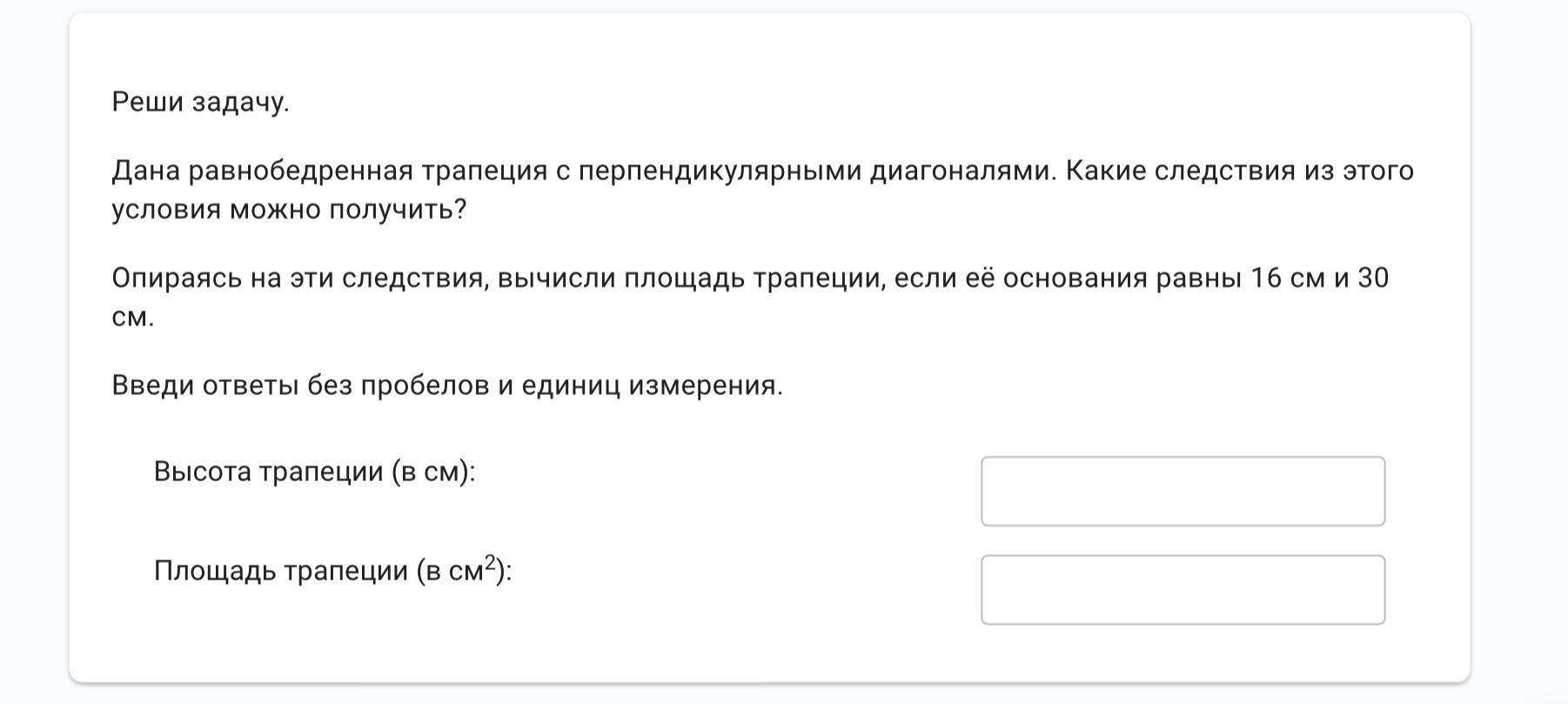This screenshot has height=704, width=1568.
Task: Focus the trapezoid area input field
Action: click(1183, 589)
